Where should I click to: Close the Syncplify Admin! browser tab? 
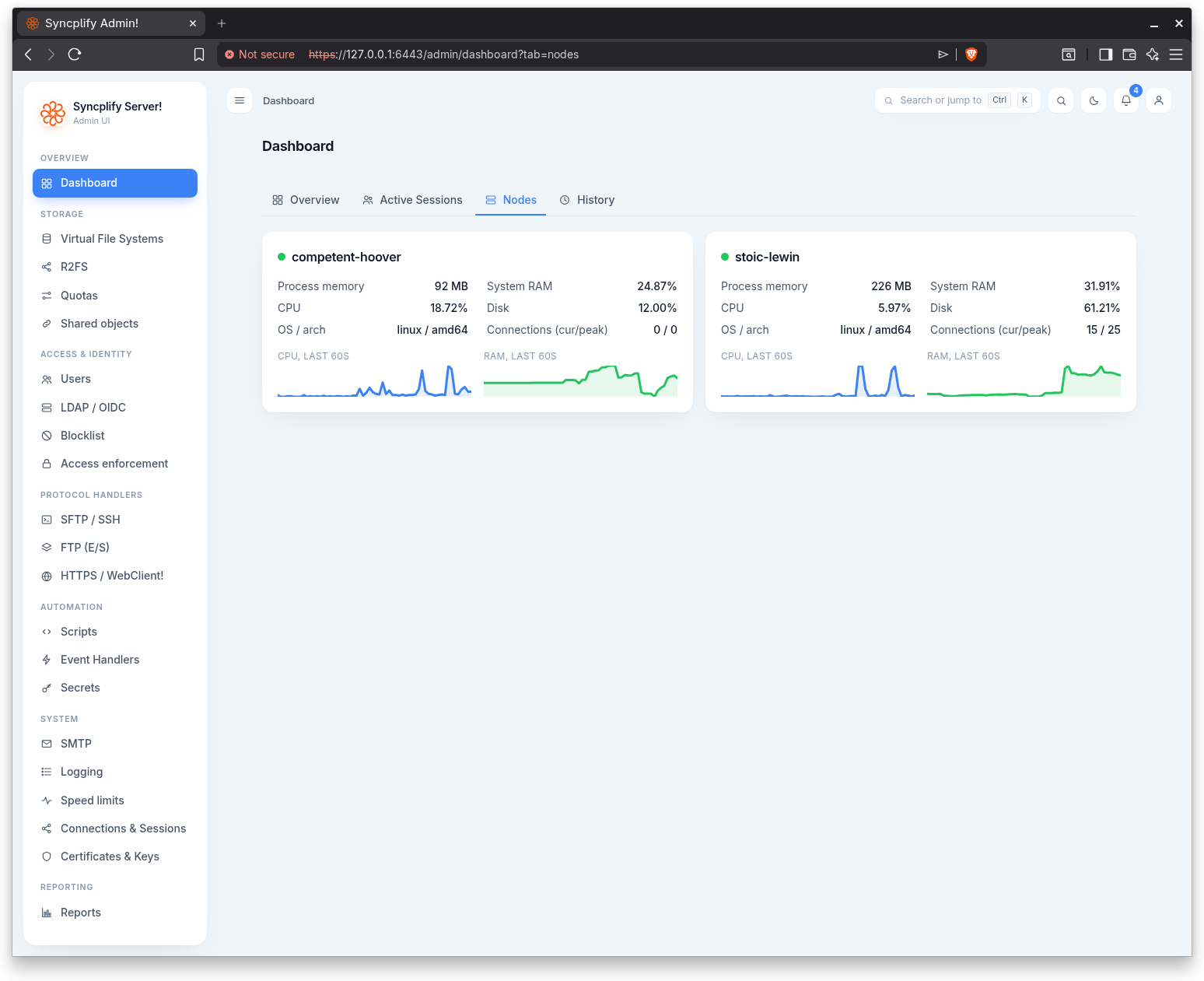pyautogui.click(x=193, y=23)
